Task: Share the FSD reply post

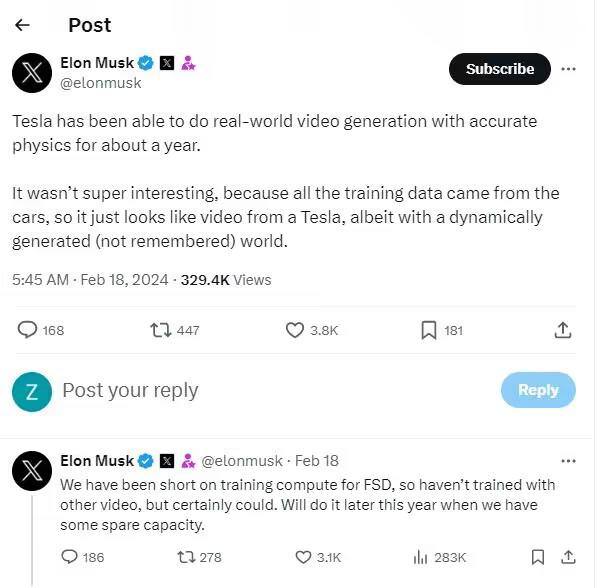Action: (x=568, y=557)
